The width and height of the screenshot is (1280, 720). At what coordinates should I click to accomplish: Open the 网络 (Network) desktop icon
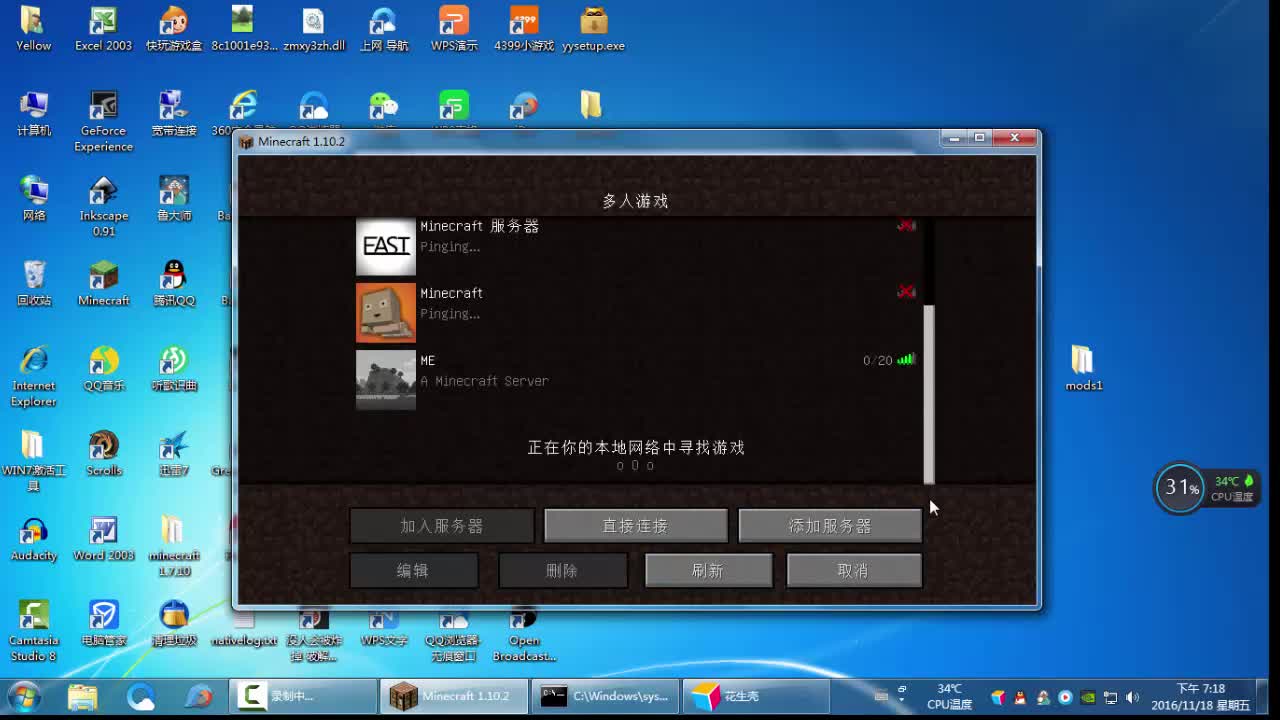click(x=33, y=199)
